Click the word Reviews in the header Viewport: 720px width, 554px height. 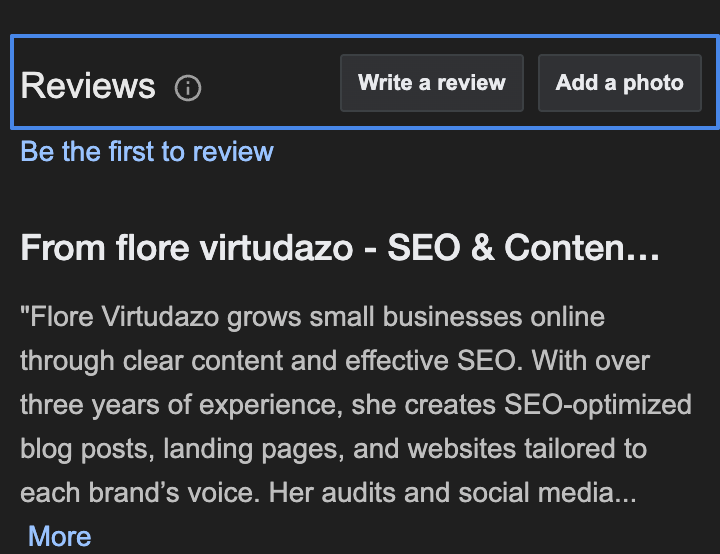click(x=88, y=86)
